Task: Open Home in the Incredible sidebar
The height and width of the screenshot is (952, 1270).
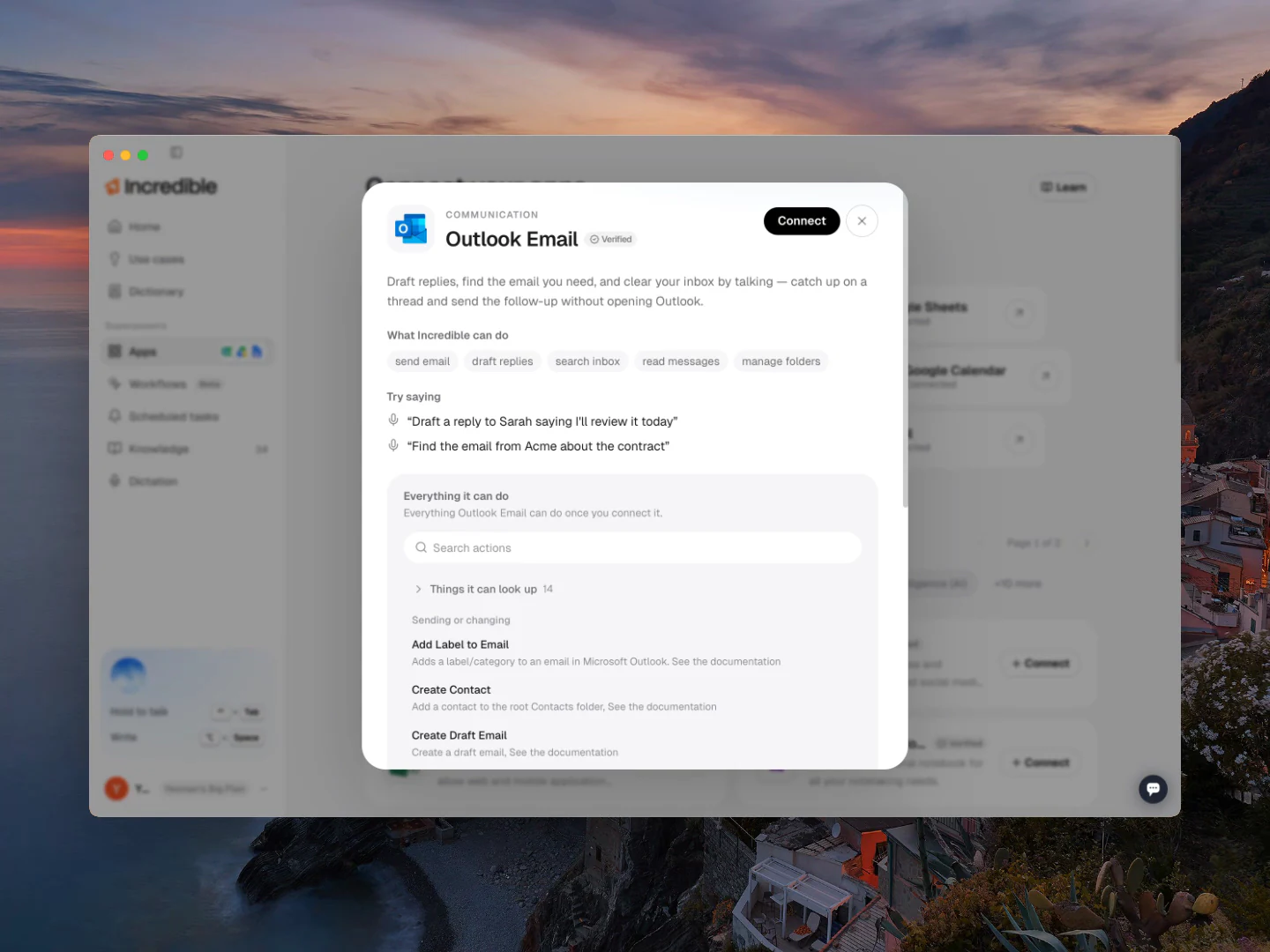Action: [188, 227]
